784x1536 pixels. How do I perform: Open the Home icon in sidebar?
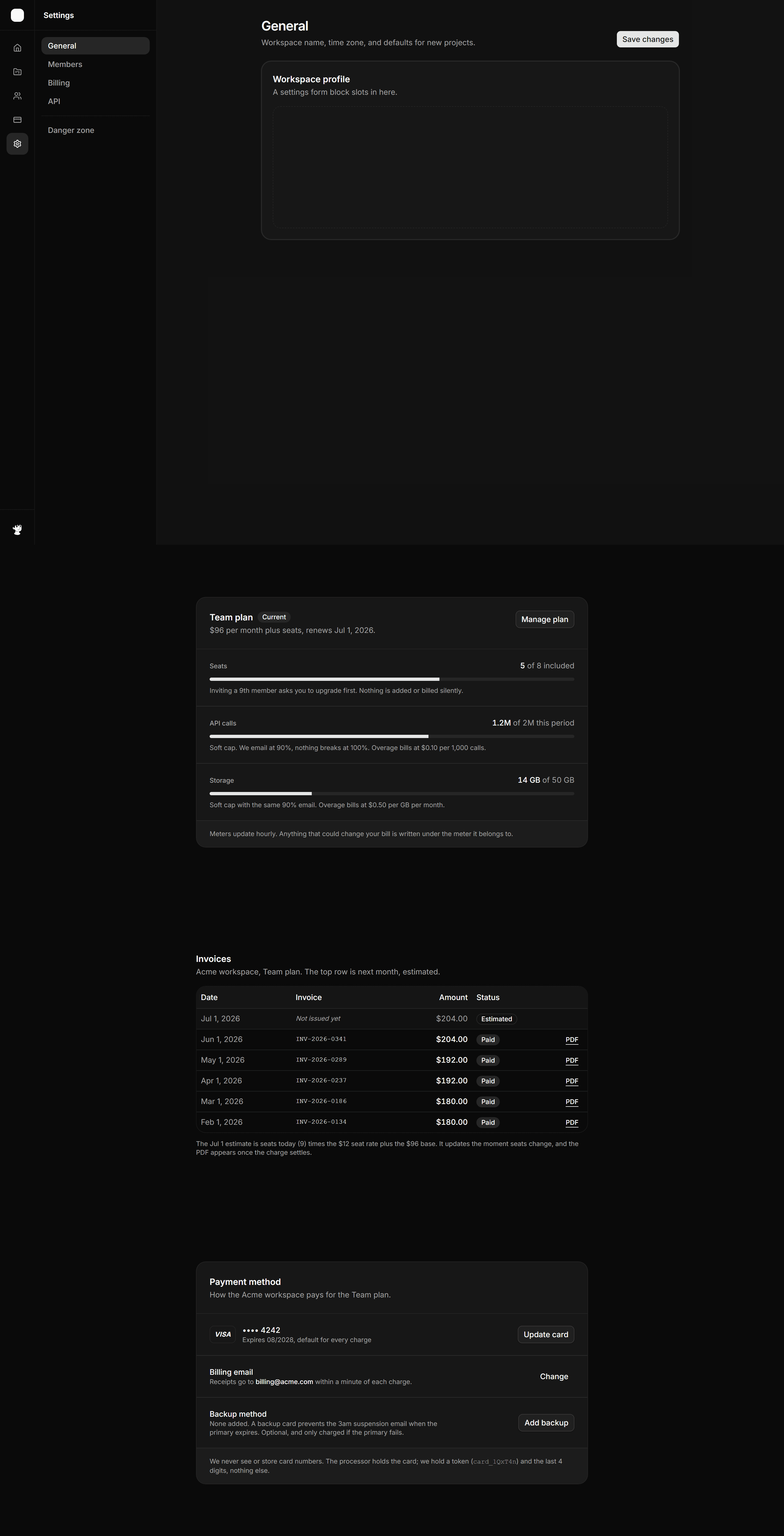pos(17,48)
